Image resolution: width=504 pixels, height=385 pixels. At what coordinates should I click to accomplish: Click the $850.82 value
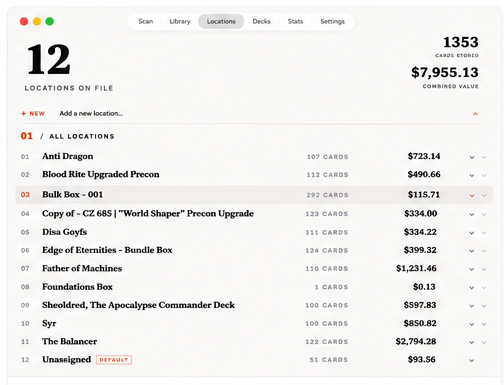point(420,323)
